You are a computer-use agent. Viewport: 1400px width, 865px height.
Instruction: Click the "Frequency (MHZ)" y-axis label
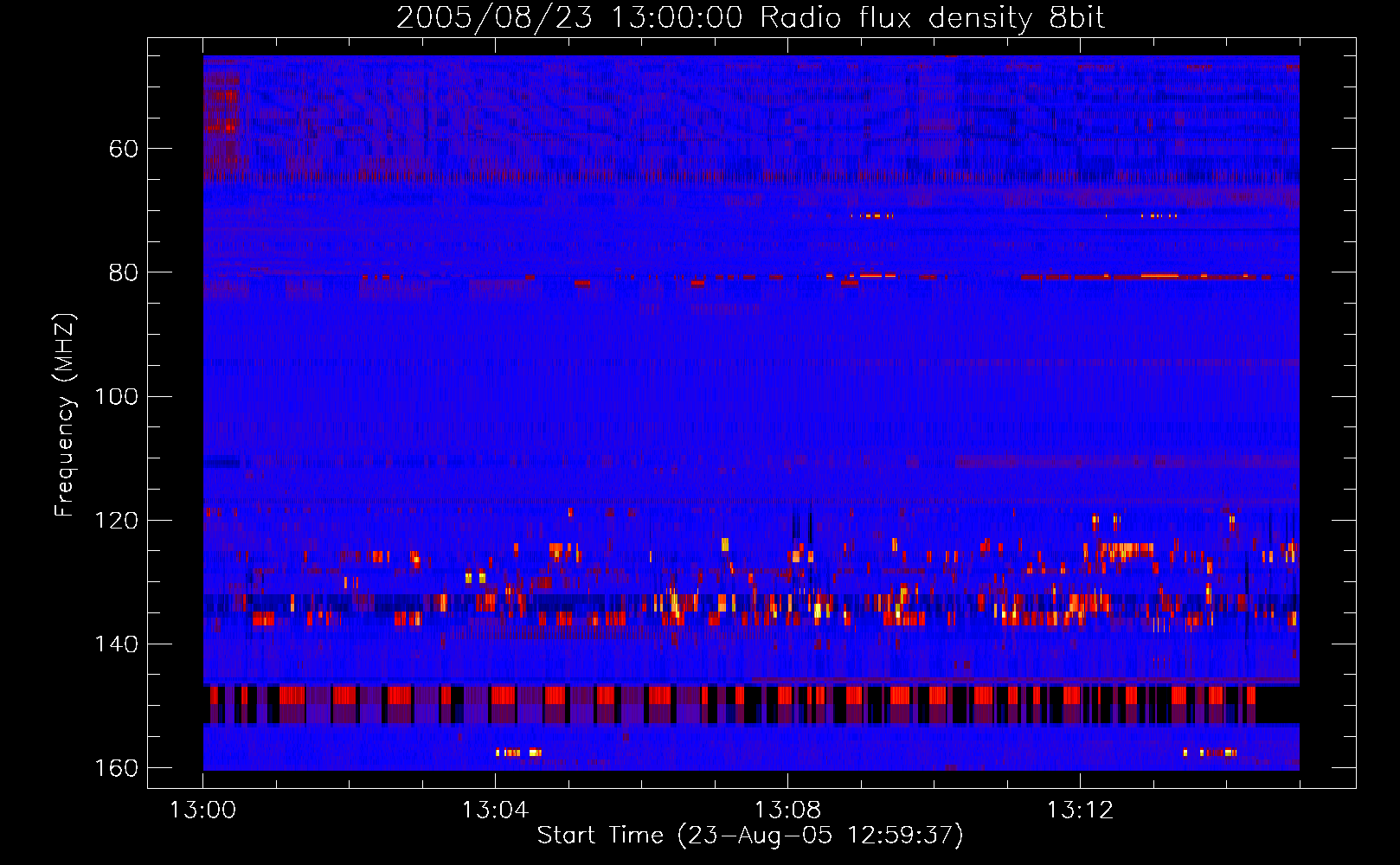click(x=65, y=414)
